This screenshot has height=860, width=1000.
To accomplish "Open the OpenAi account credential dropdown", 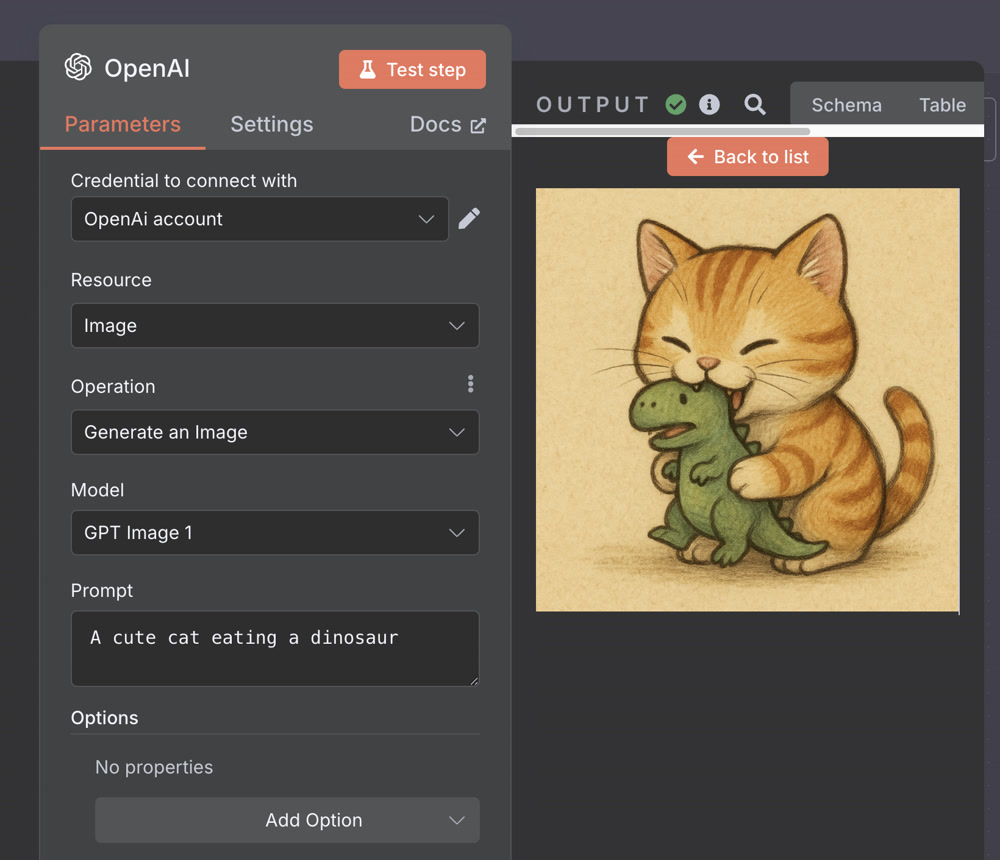I will [259, 218].
